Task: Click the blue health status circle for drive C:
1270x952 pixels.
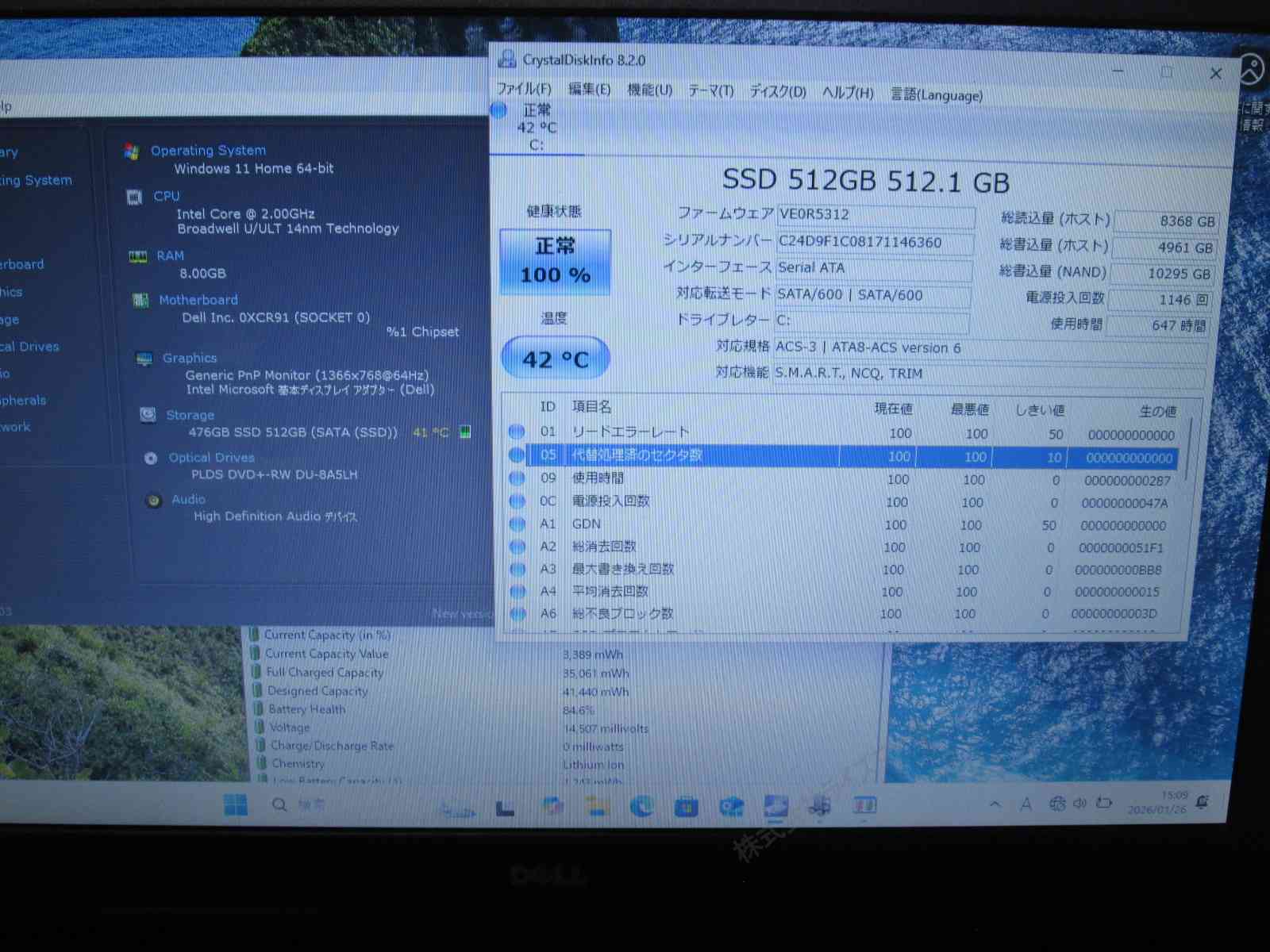Action: [499, 111]
